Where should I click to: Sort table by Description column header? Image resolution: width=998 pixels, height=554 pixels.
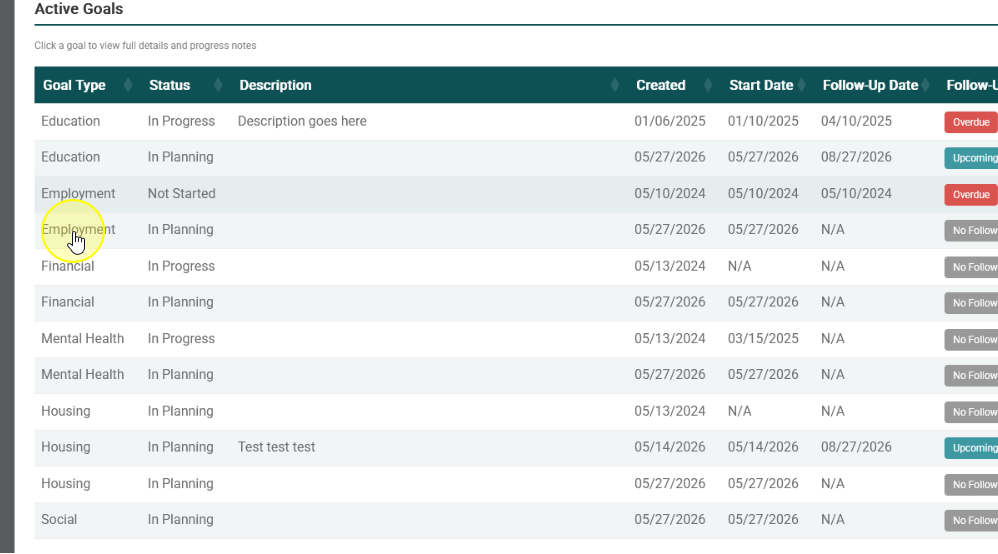pyautogui.click(x=275, y=85)
